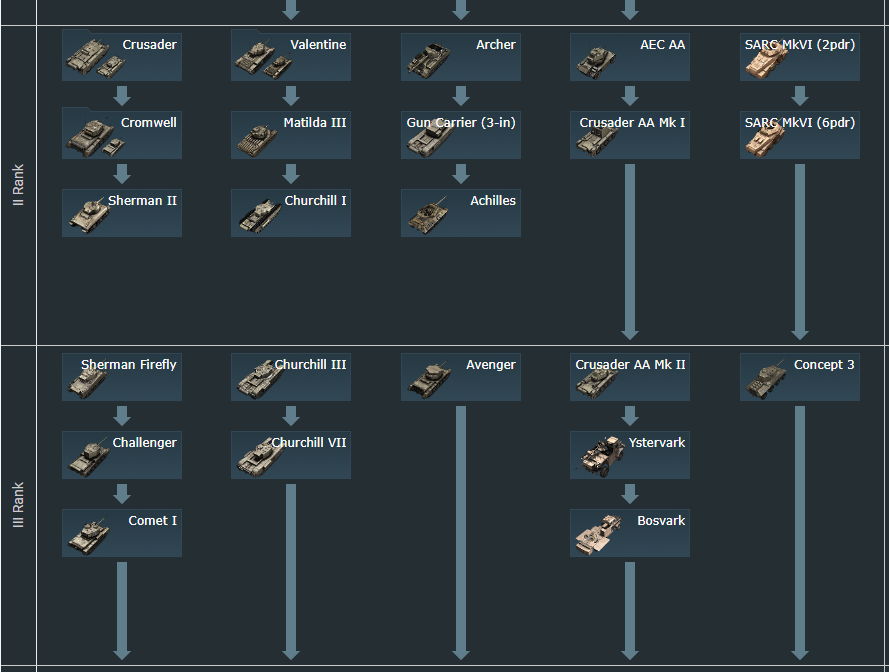Expand the Crusader vehicle group
The width and height of the screenshot is (889, 672).
coord(122,56)
